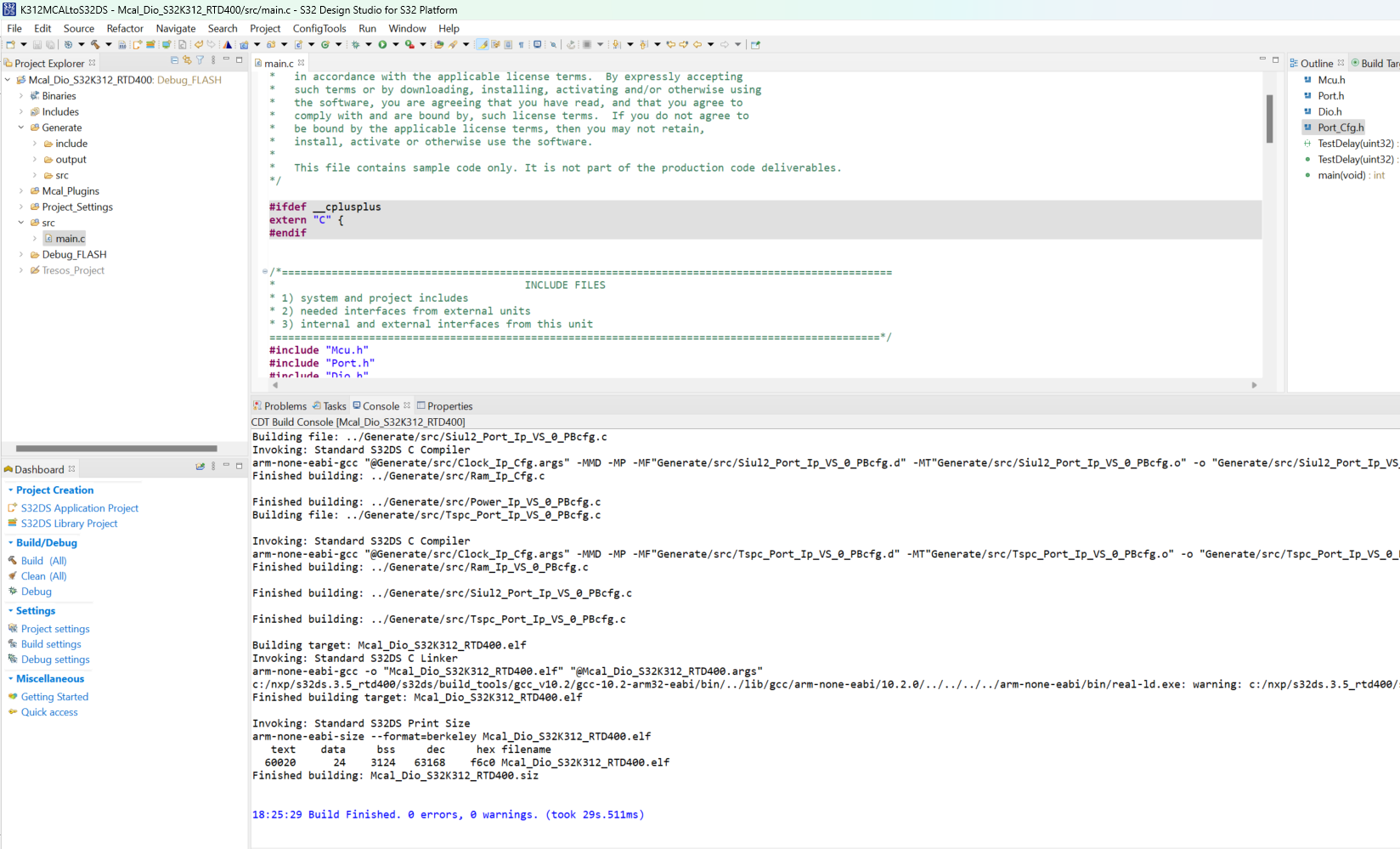
Task: Open the dropdown arrow beside the Run icon
Action: (x=395, y=44)
